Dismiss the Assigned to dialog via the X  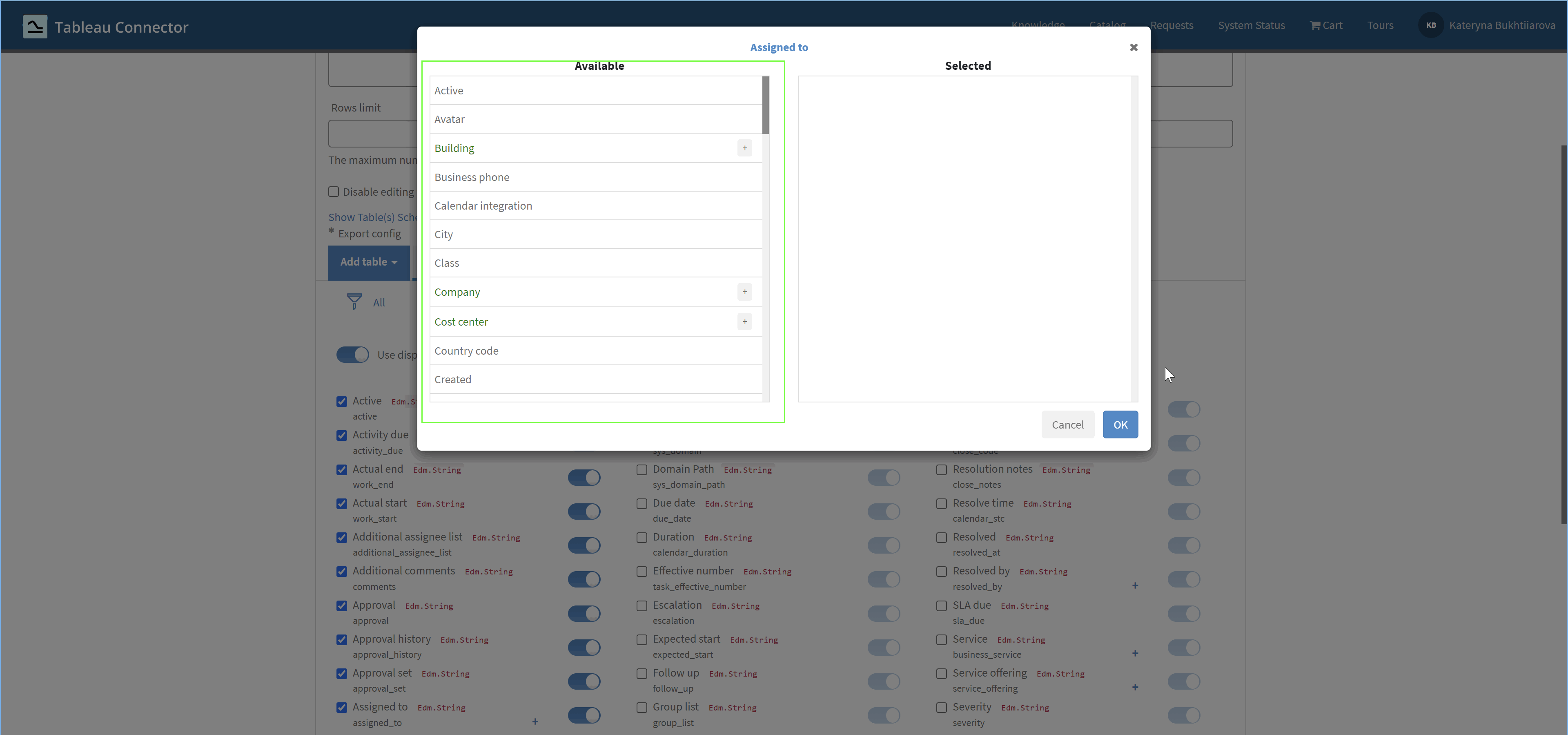[x=1134, y=47]
